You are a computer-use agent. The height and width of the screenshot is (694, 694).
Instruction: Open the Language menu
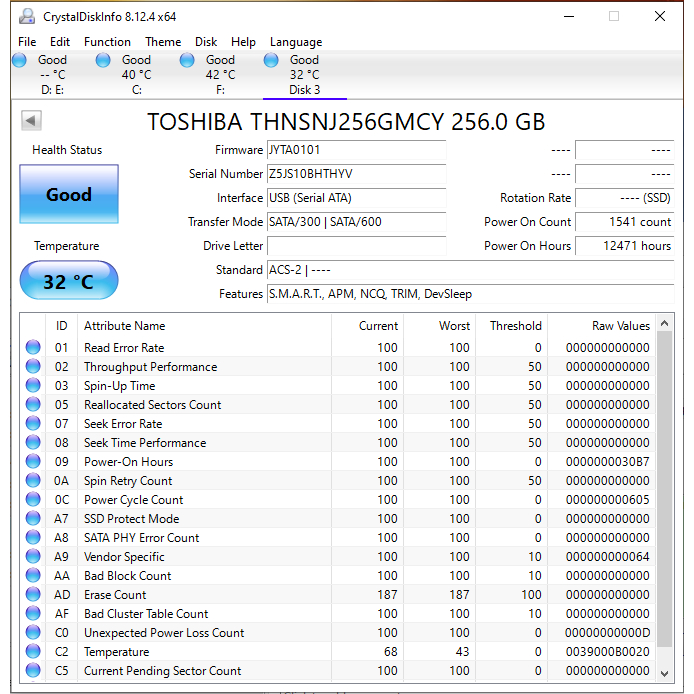296,42
